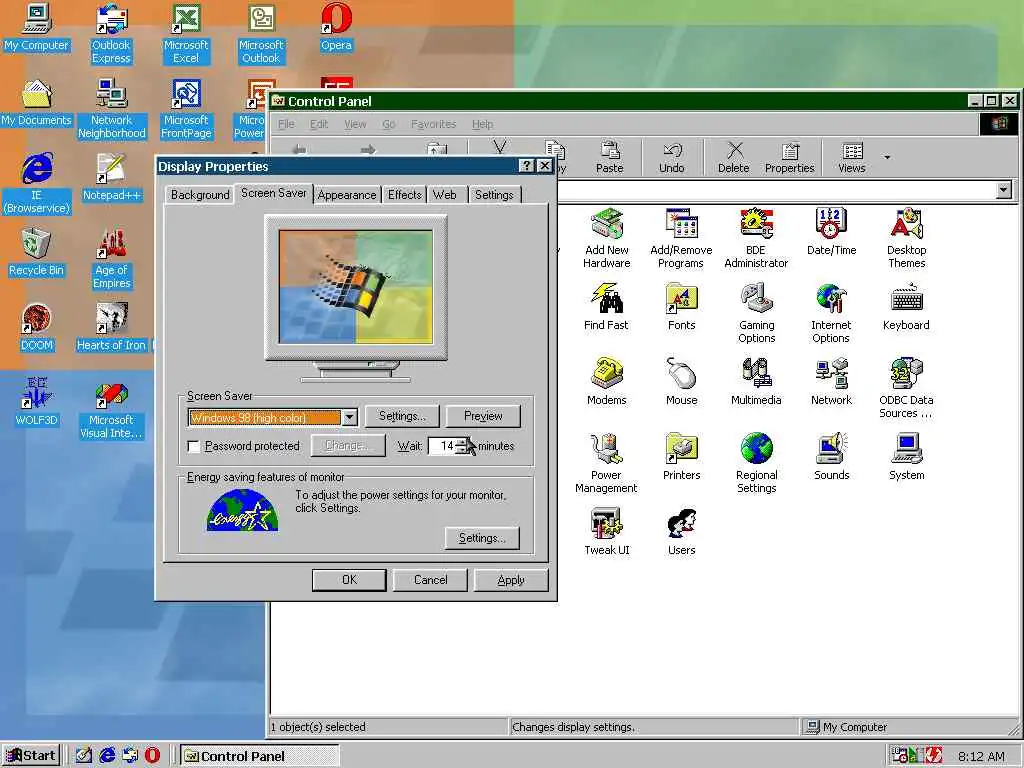Switch to Web tab
The image size is (1024, 768).
pos(445,195)
